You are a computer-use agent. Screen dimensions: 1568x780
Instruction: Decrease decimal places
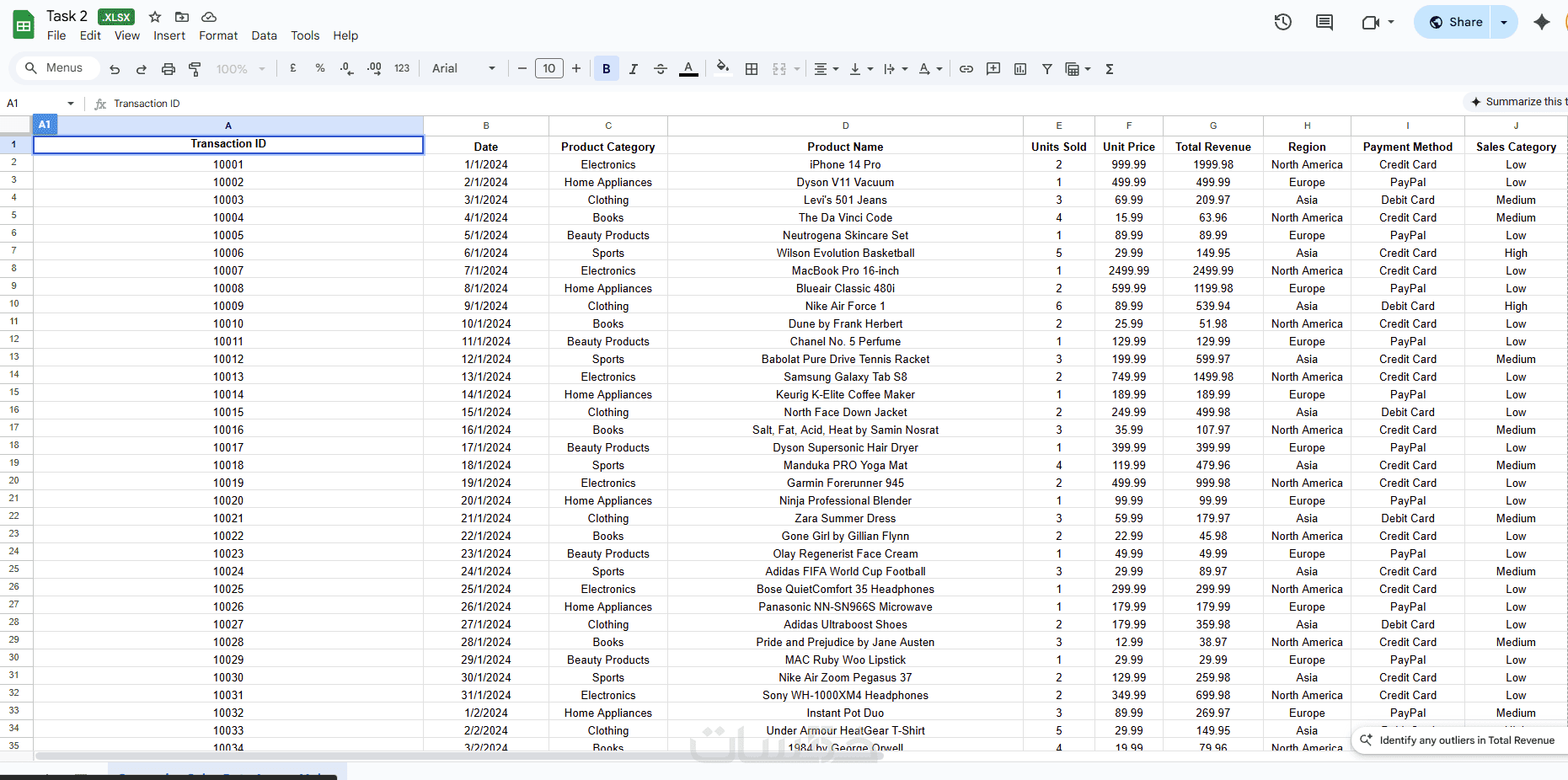(x=347, y=69)
